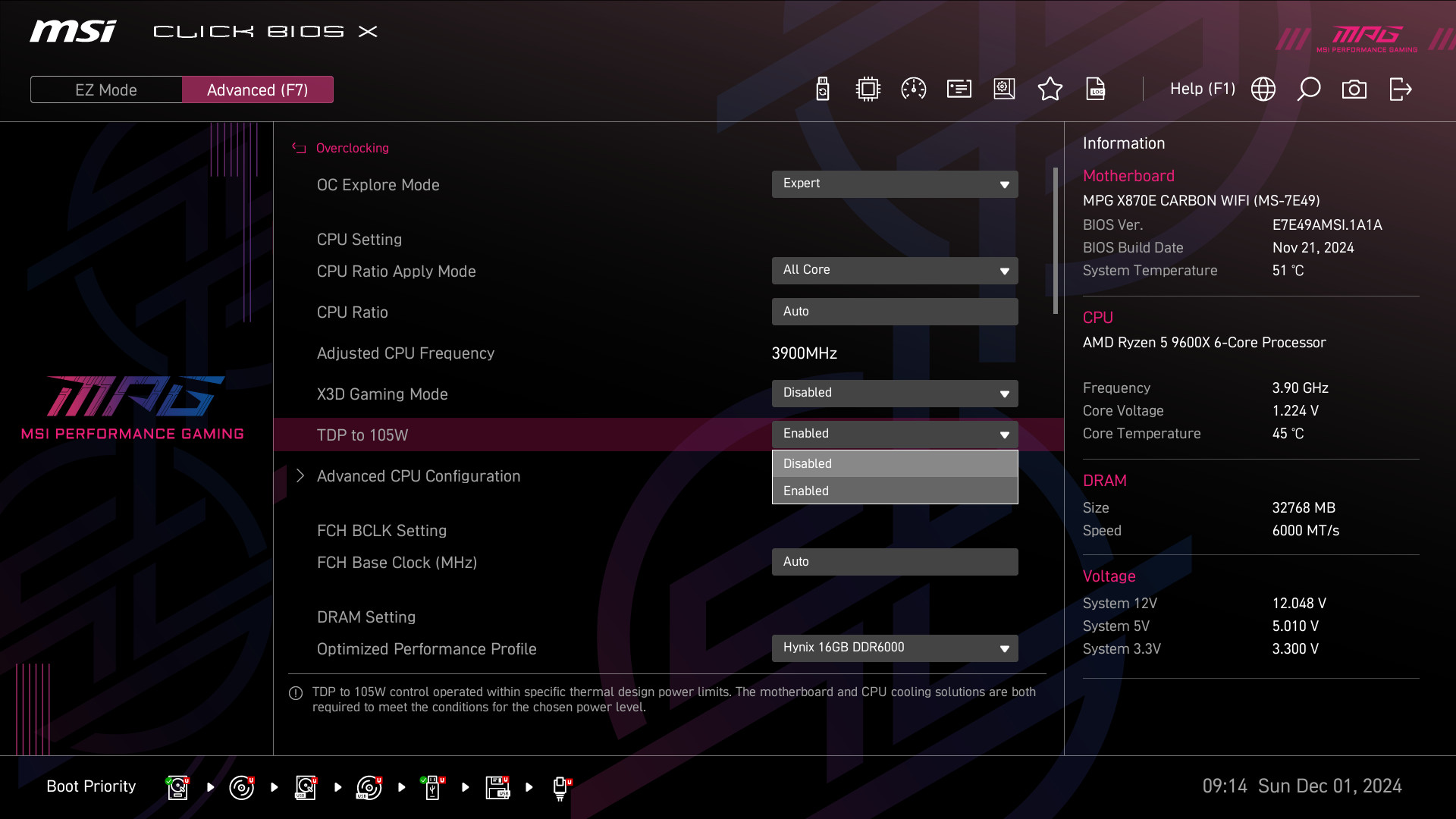Click the CPU Ratio Auto input field
The image size is (1456, 819).
[895, 312]
